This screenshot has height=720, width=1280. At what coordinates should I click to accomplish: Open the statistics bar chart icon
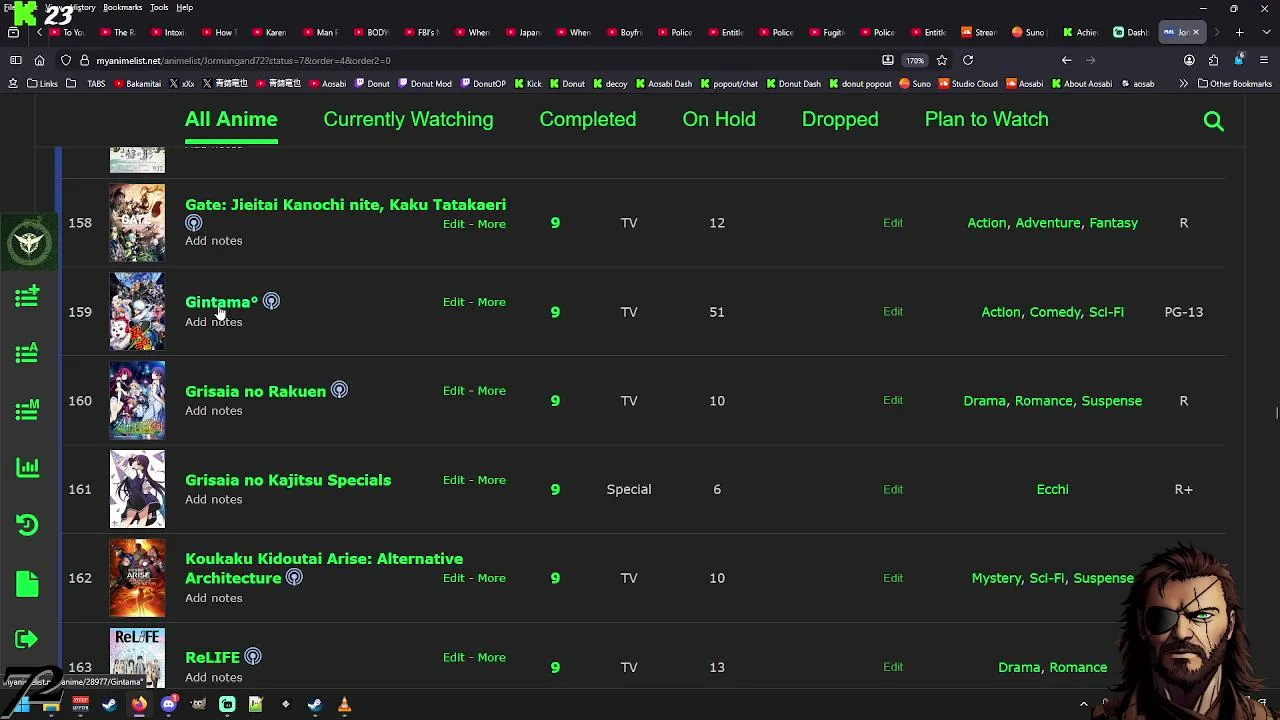coord(27,467)
